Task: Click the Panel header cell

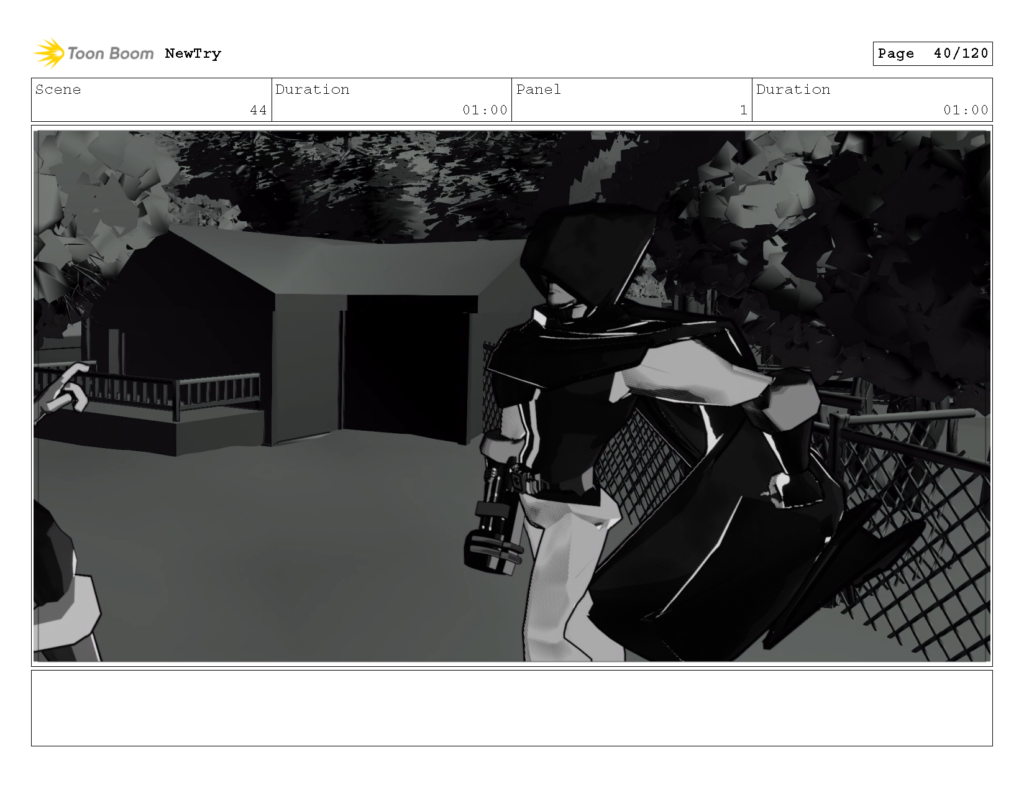Action: (539, 89)
